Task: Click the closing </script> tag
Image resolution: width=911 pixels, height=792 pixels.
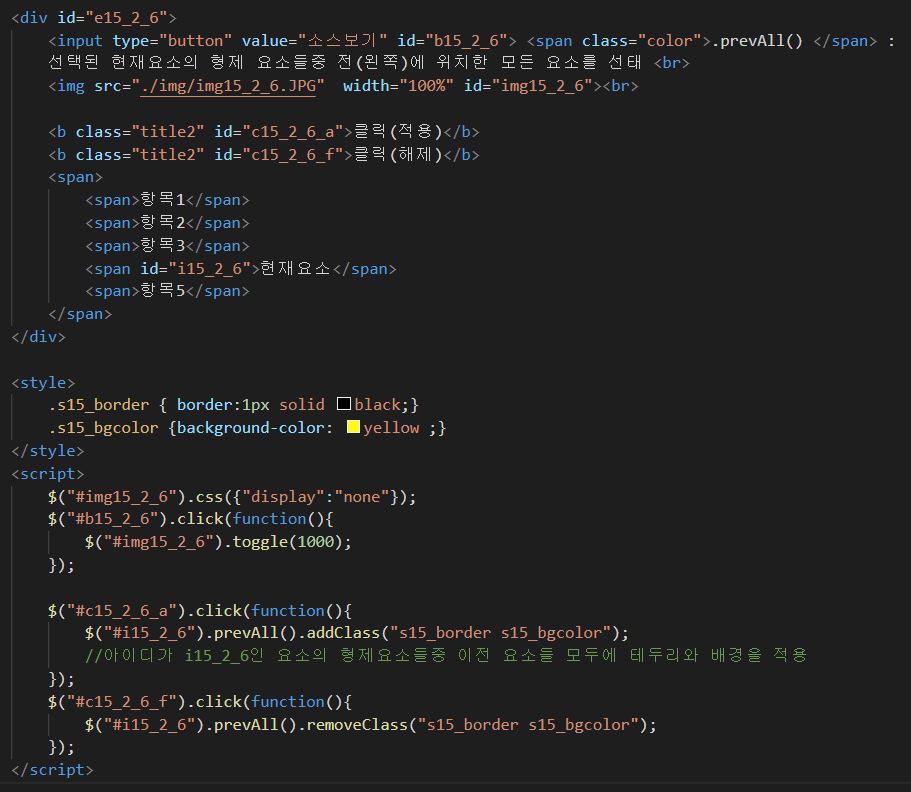Action: [x=52, y=770]
